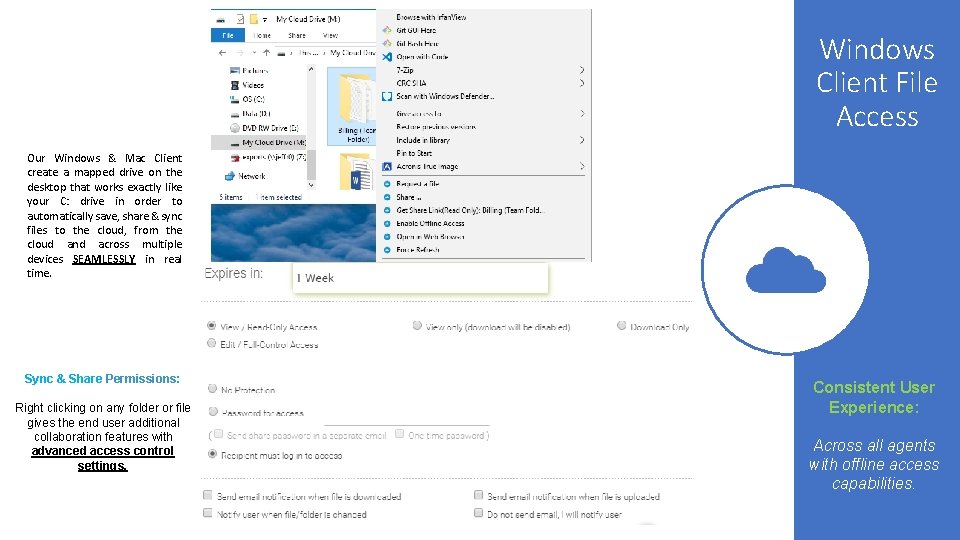Click the DVD RW Drive disc icon
Viewport: 960px width, 540px height.
pyautogui.click(x=234, y=128)
